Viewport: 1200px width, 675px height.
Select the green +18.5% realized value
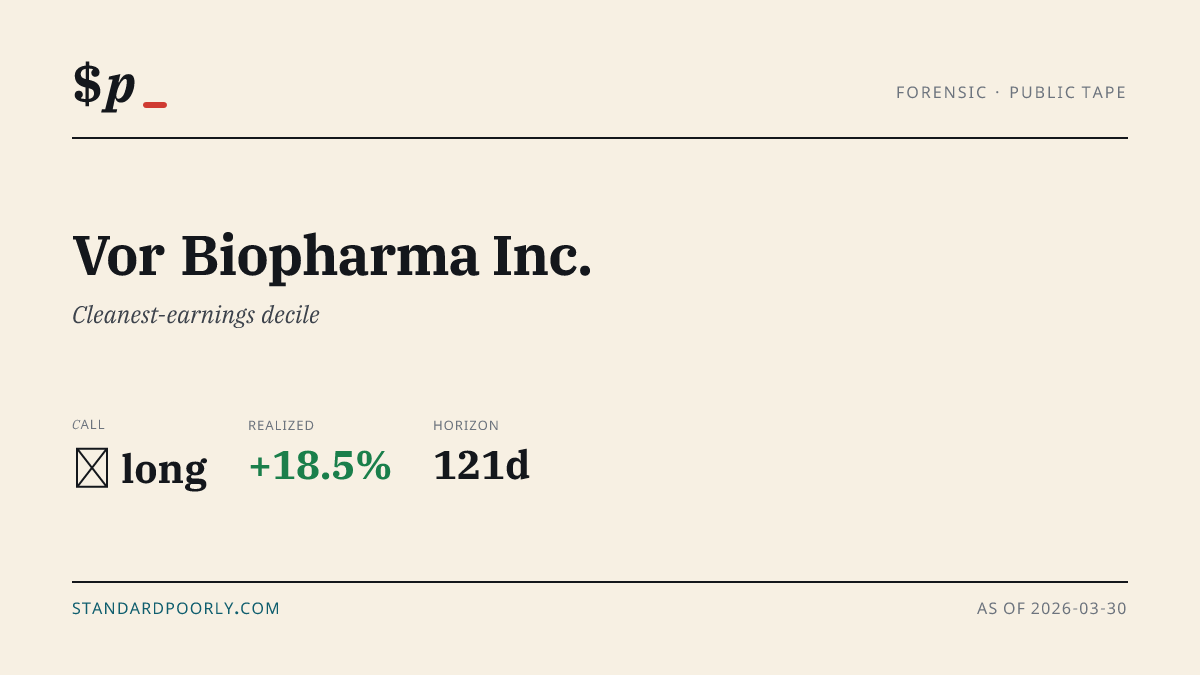click(320, 466)
